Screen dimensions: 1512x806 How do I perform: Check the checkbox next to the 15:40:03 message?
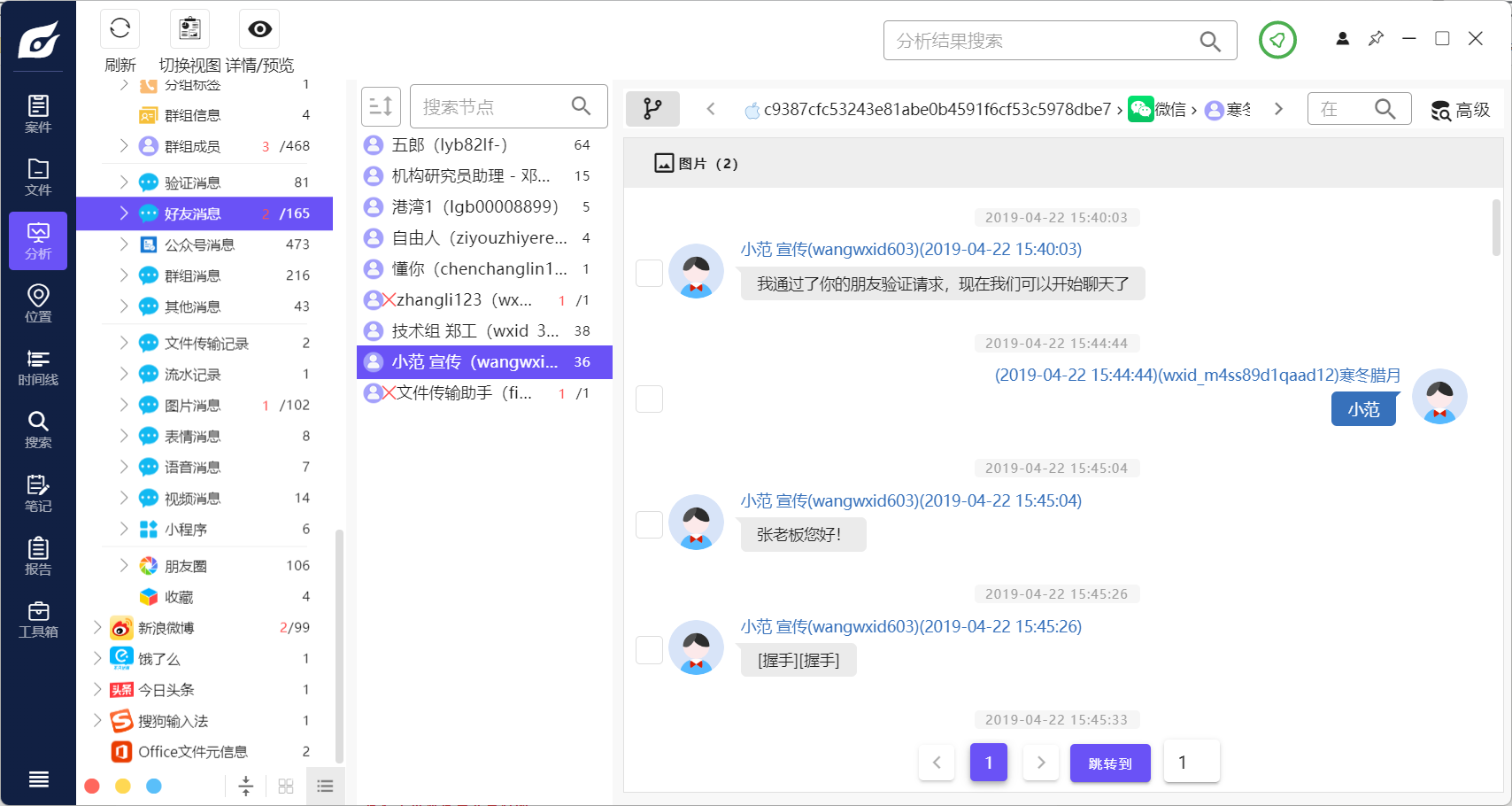pos(649,273)
